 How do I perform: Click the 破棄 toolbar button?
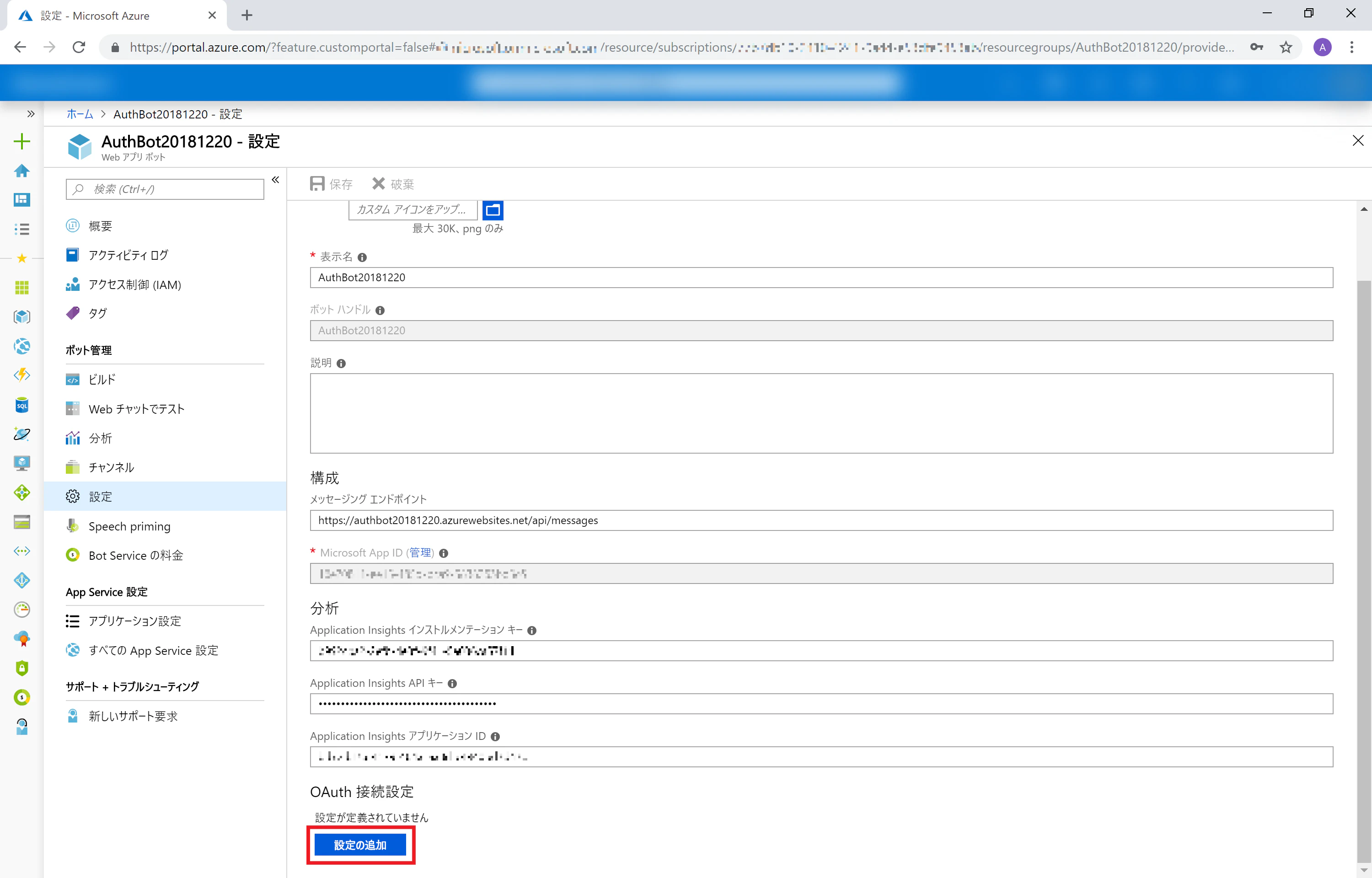pyautogui.click(x=393, y=183)
